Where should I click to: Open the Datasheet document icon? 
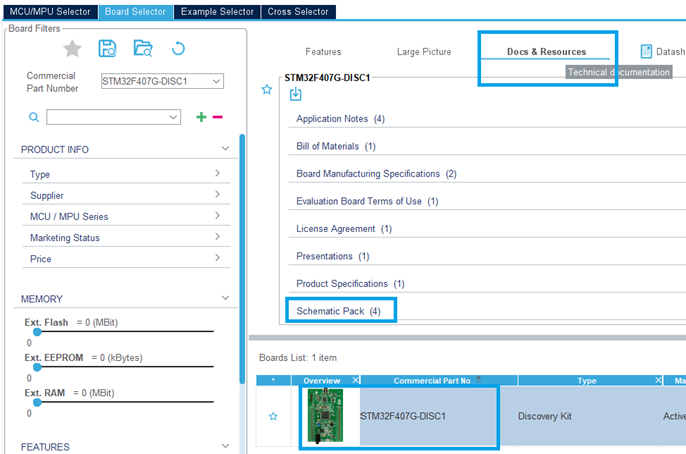tap(646, 52)
